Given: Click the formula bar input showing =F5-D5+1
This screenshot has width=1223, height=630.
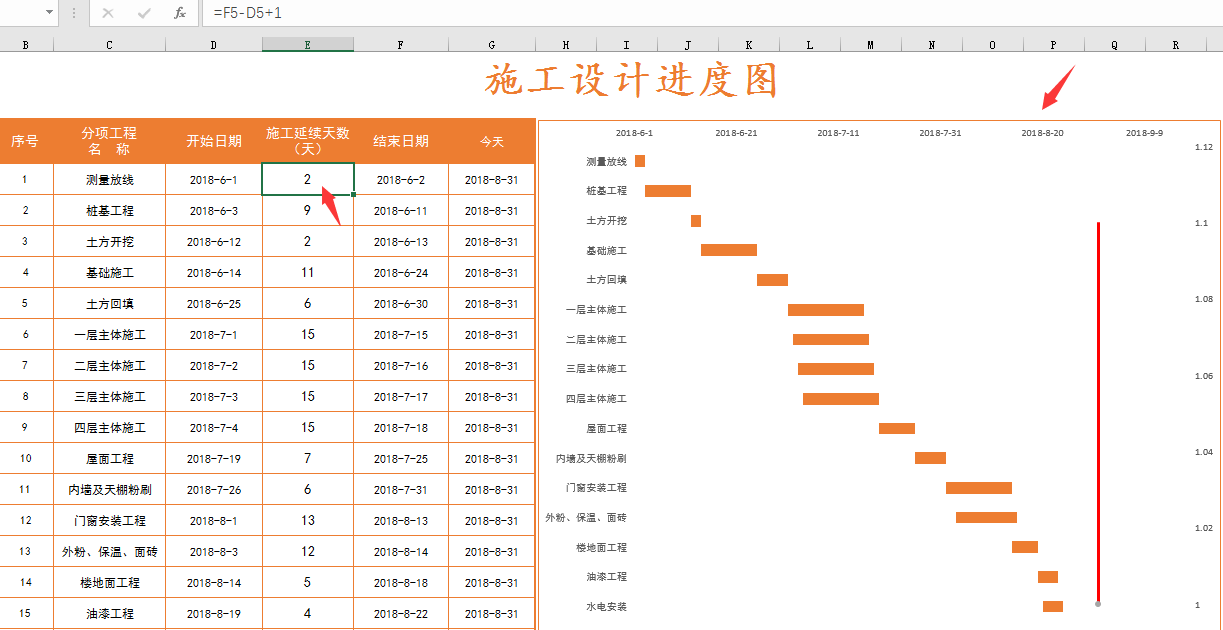Looking at the screenshot, I should click(712, 13).
